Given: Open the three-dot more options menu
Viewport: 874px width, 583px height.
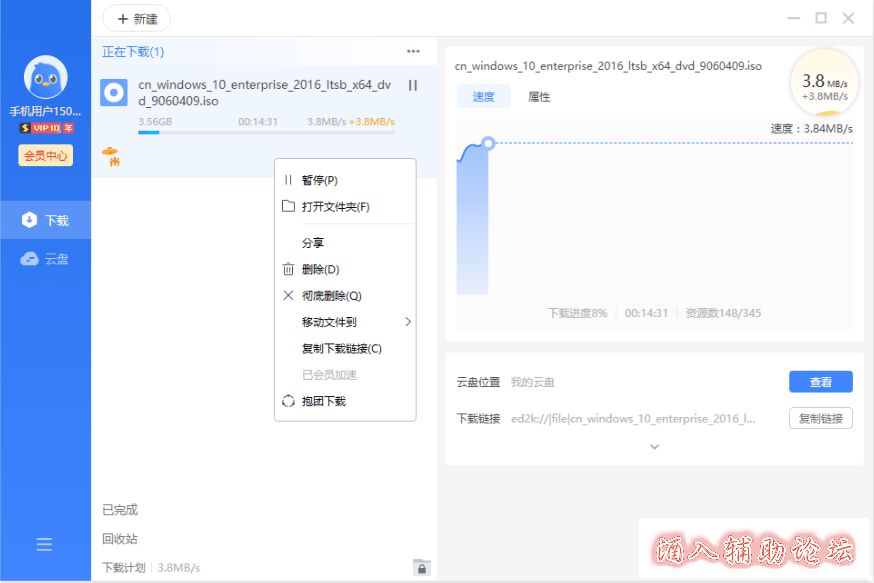Looking at the screenshot, I should 413,51.
